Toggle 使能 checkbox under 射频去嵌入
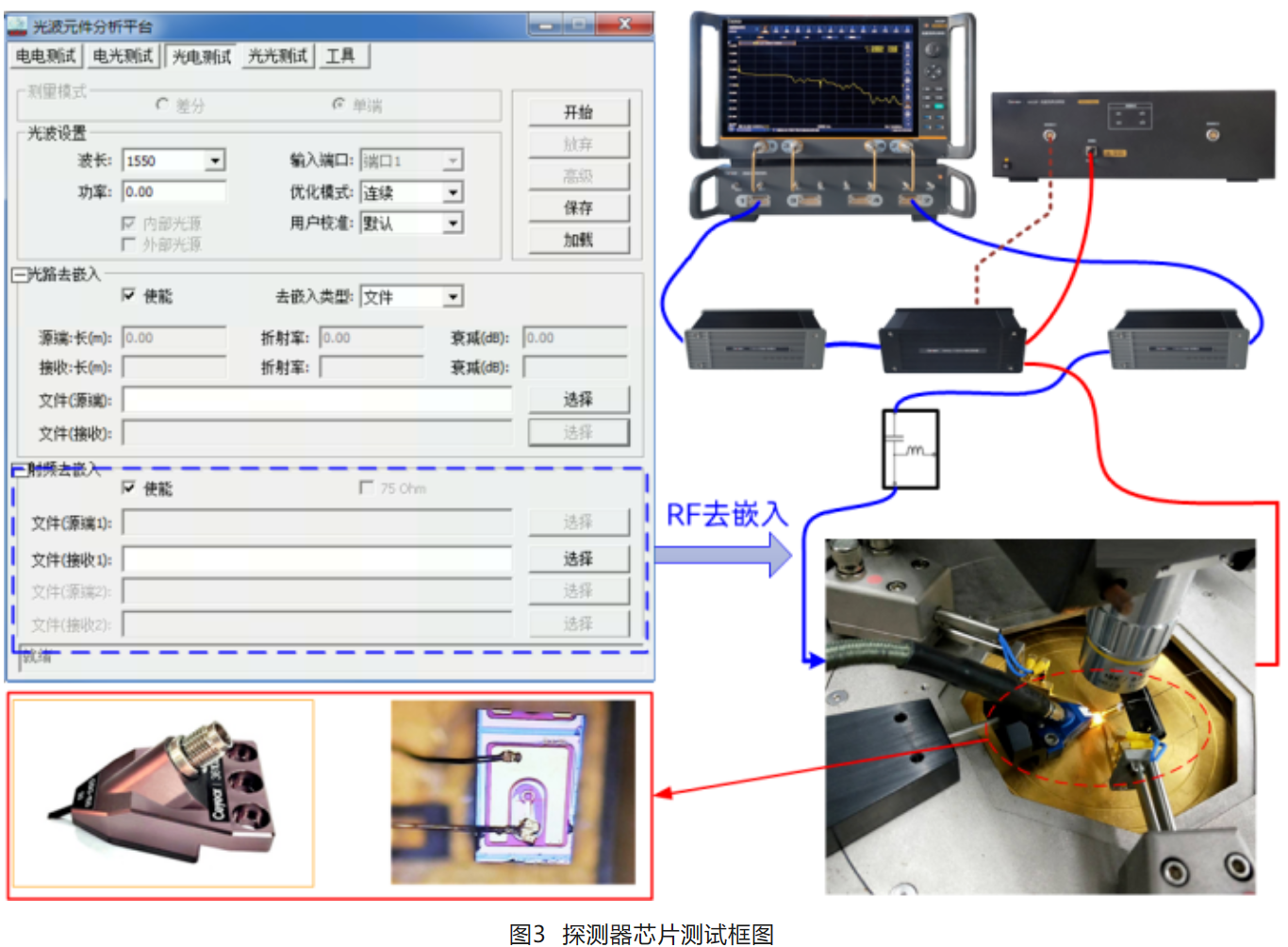Viewport: 1288px width, 947px height. 129,488
